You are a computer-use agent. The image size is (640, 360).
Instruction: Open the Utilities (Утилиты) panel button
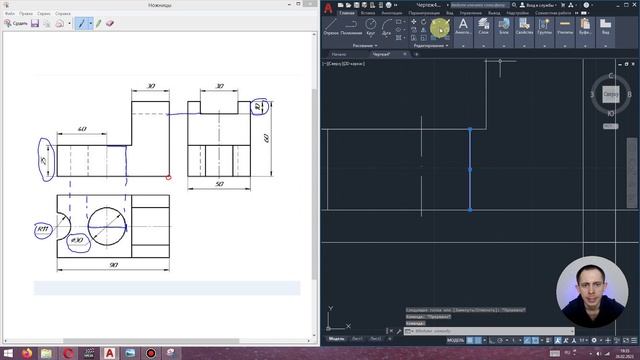pyautogui.click(x=565, y=31)
